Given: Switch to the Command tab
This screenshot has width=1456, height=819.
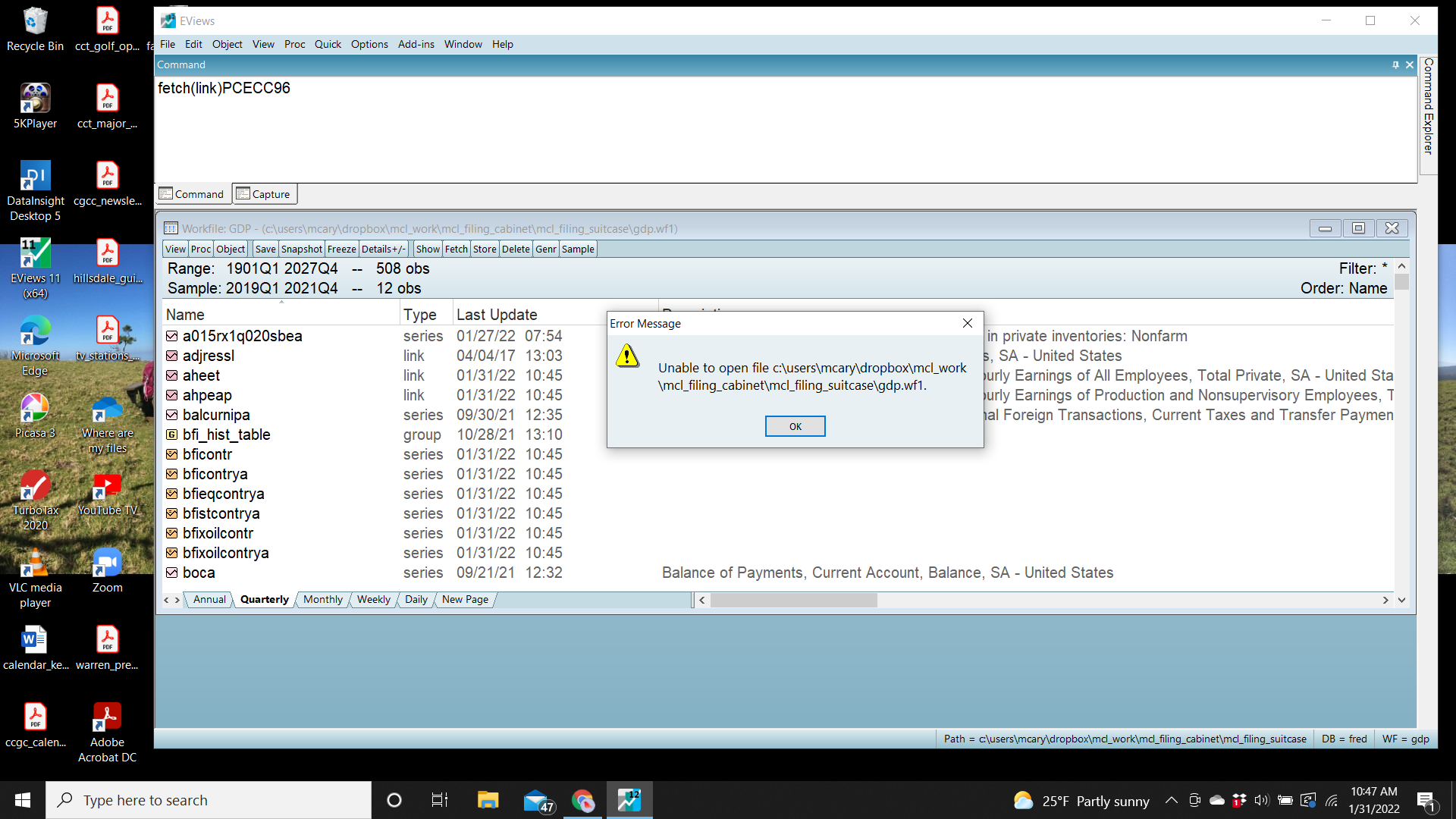Looking at the screenshot, I should 192,194.
